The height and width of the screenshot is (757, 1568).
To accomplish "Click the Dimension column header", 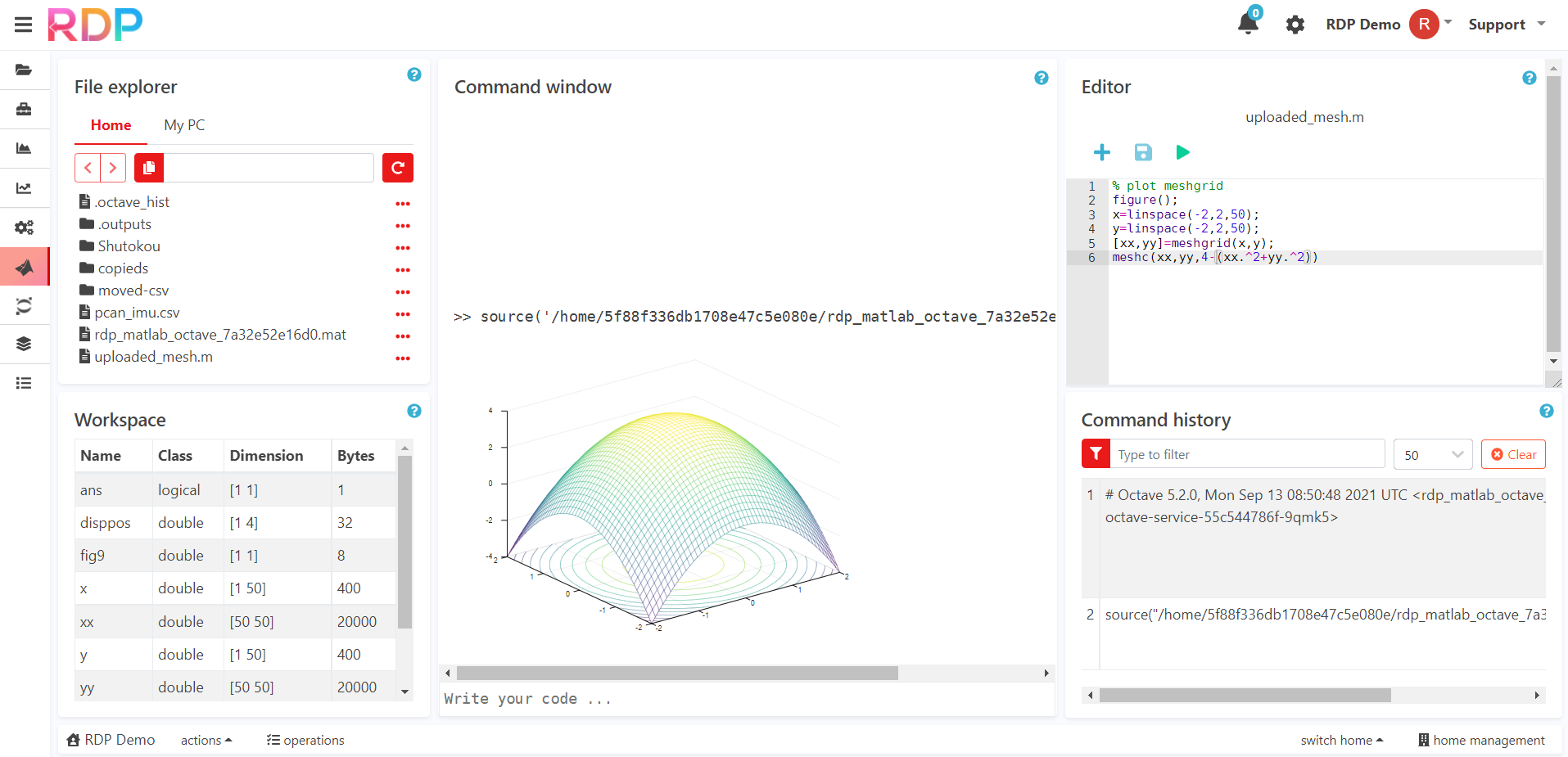I will 266,456.
